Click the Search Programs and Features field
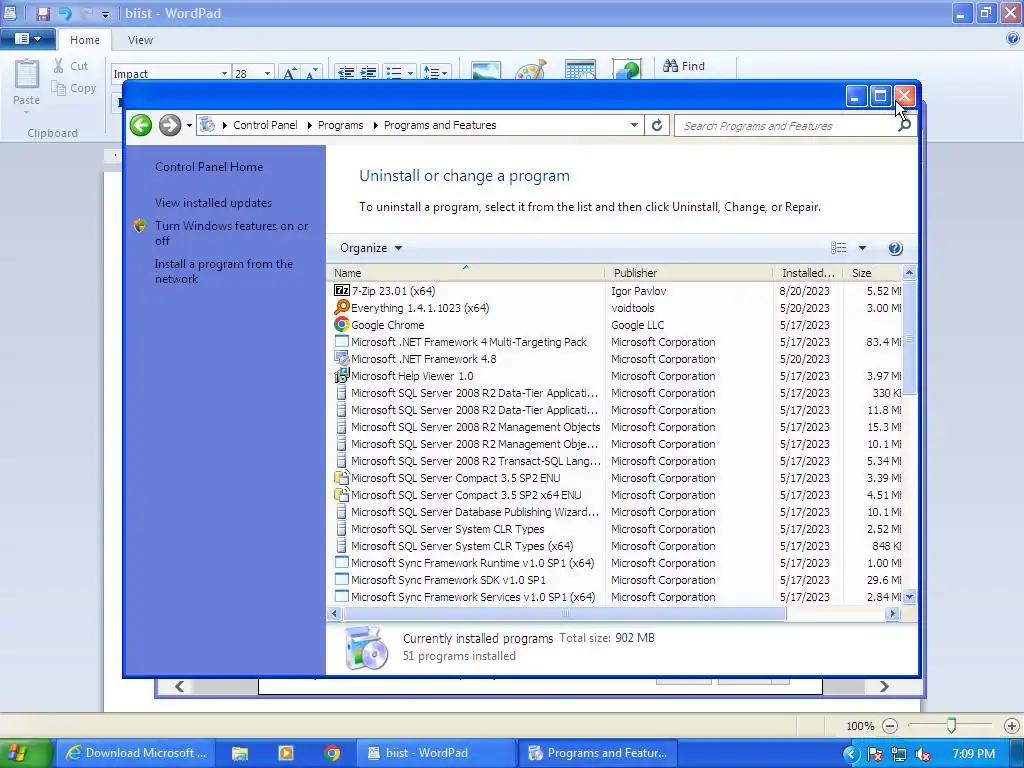 (786, 125)
